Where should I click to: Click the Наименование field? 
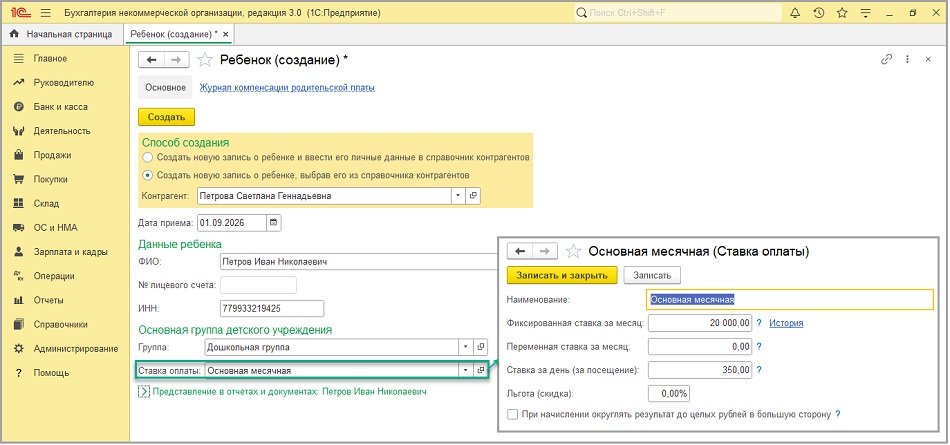(791, 299)
